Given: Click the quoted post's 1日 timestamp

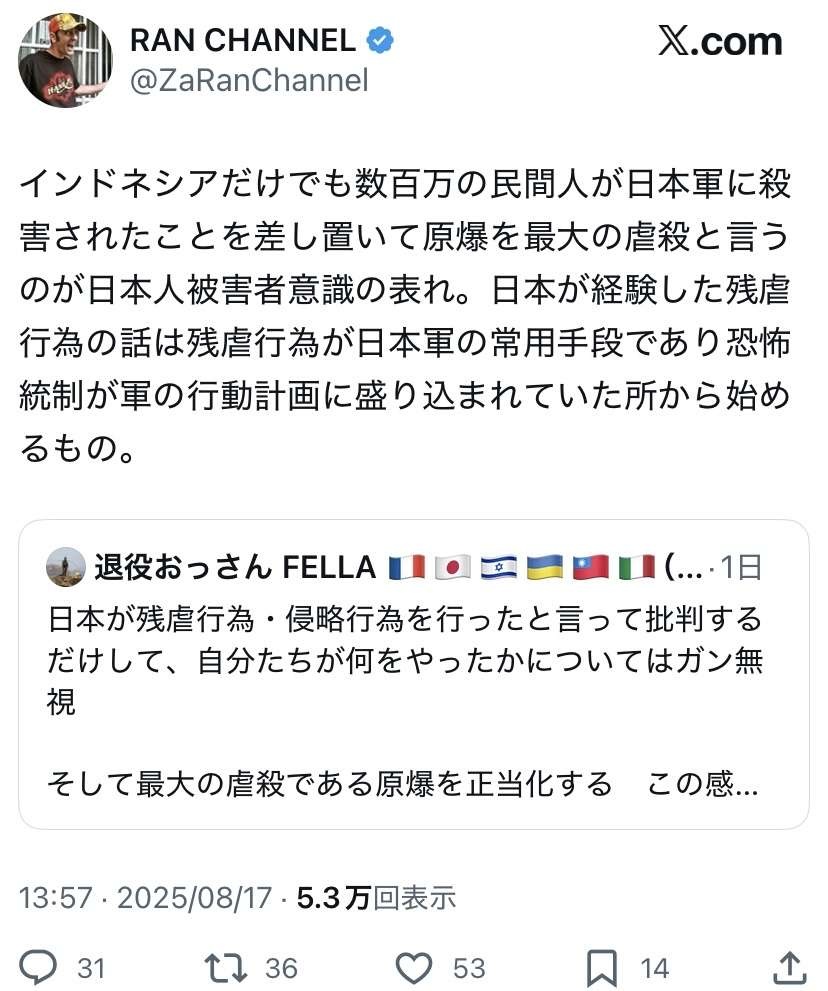Looking at the screenshot, I should click(741, 568).
